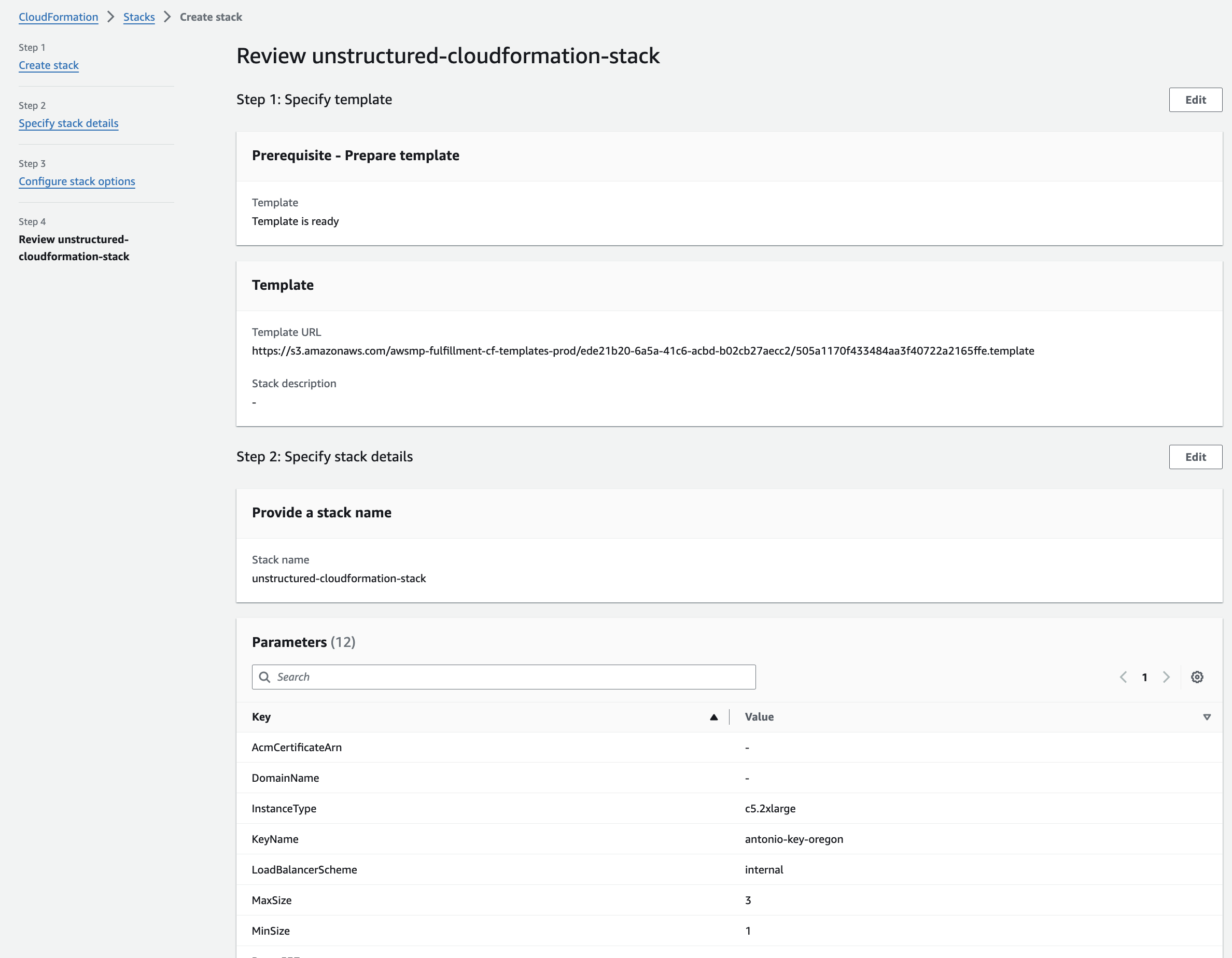
Task: Open parameters table settings gear icon
Action: click(1196, 677)
